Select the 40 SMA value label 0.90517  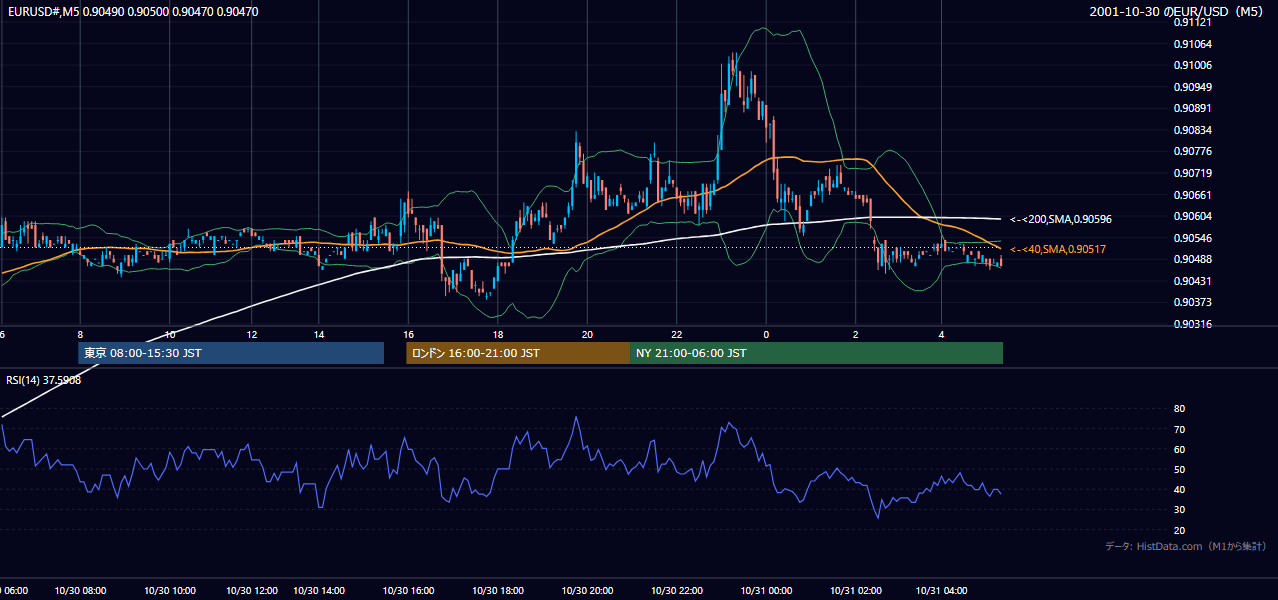1057,249
